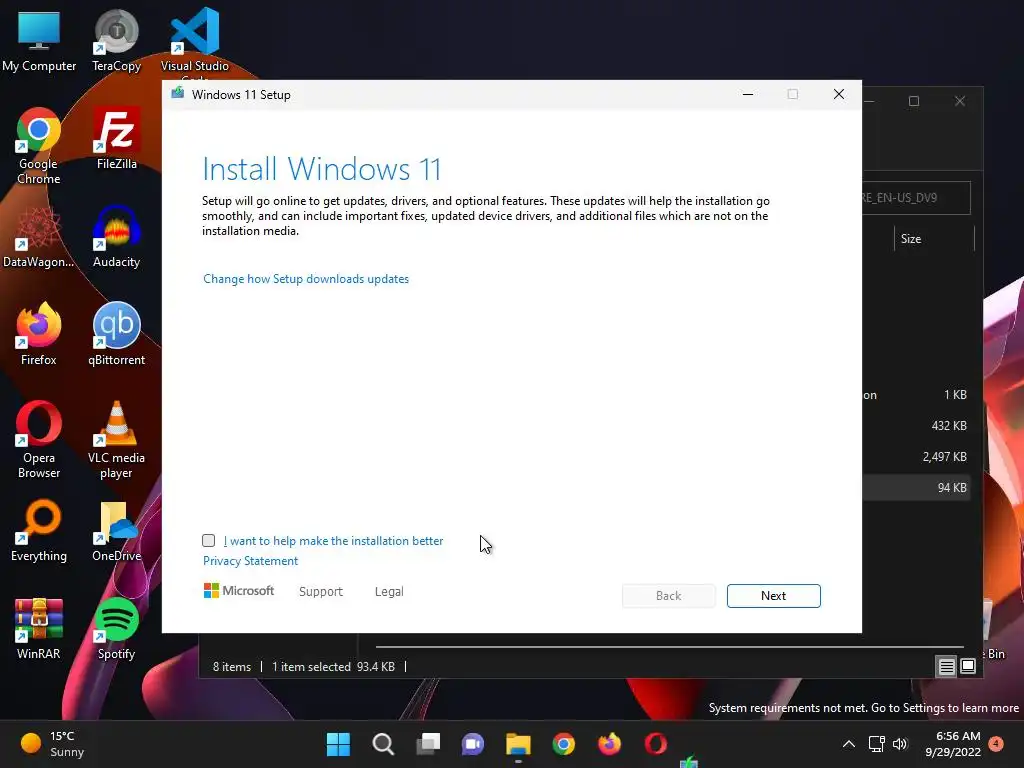
Task: Open Everything desktop shortcut
Action: point(39,531)
